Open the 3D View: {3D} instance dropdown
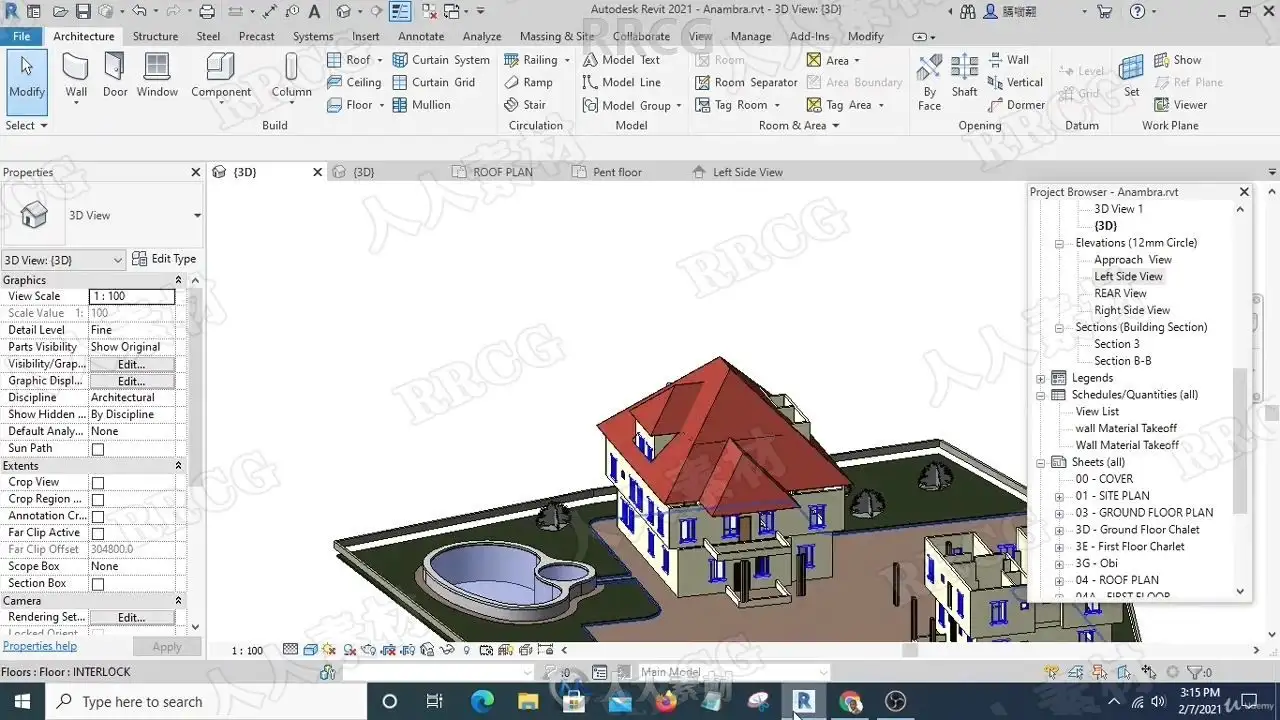Viewport: 1280px width, 720px height. point(64,260)
